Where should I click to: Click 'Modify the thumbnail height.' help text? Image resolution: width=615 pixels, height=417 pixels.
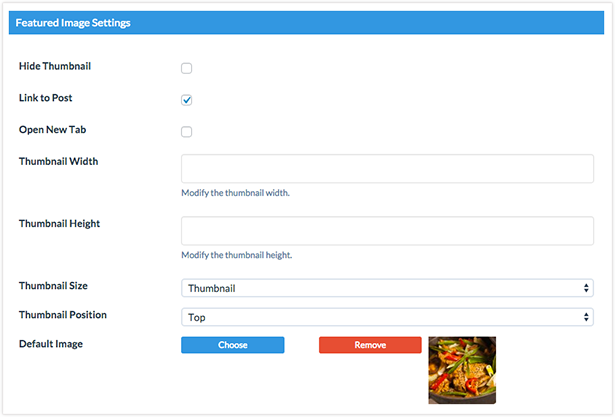237,255
